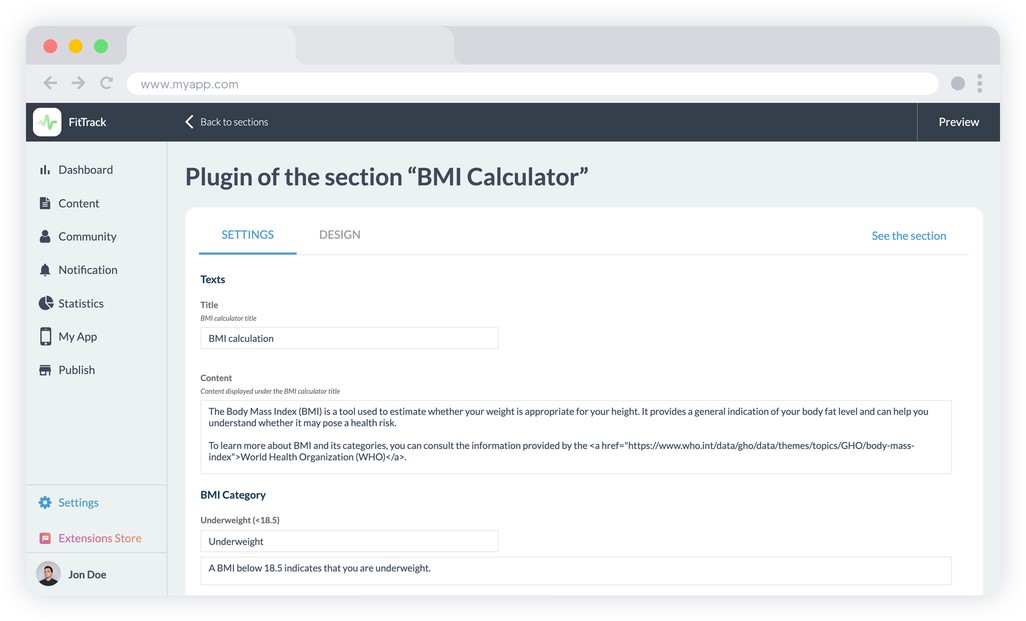The image size is (1026, 621).
Task: Click the Preview button
Action: tap(958, 122)
